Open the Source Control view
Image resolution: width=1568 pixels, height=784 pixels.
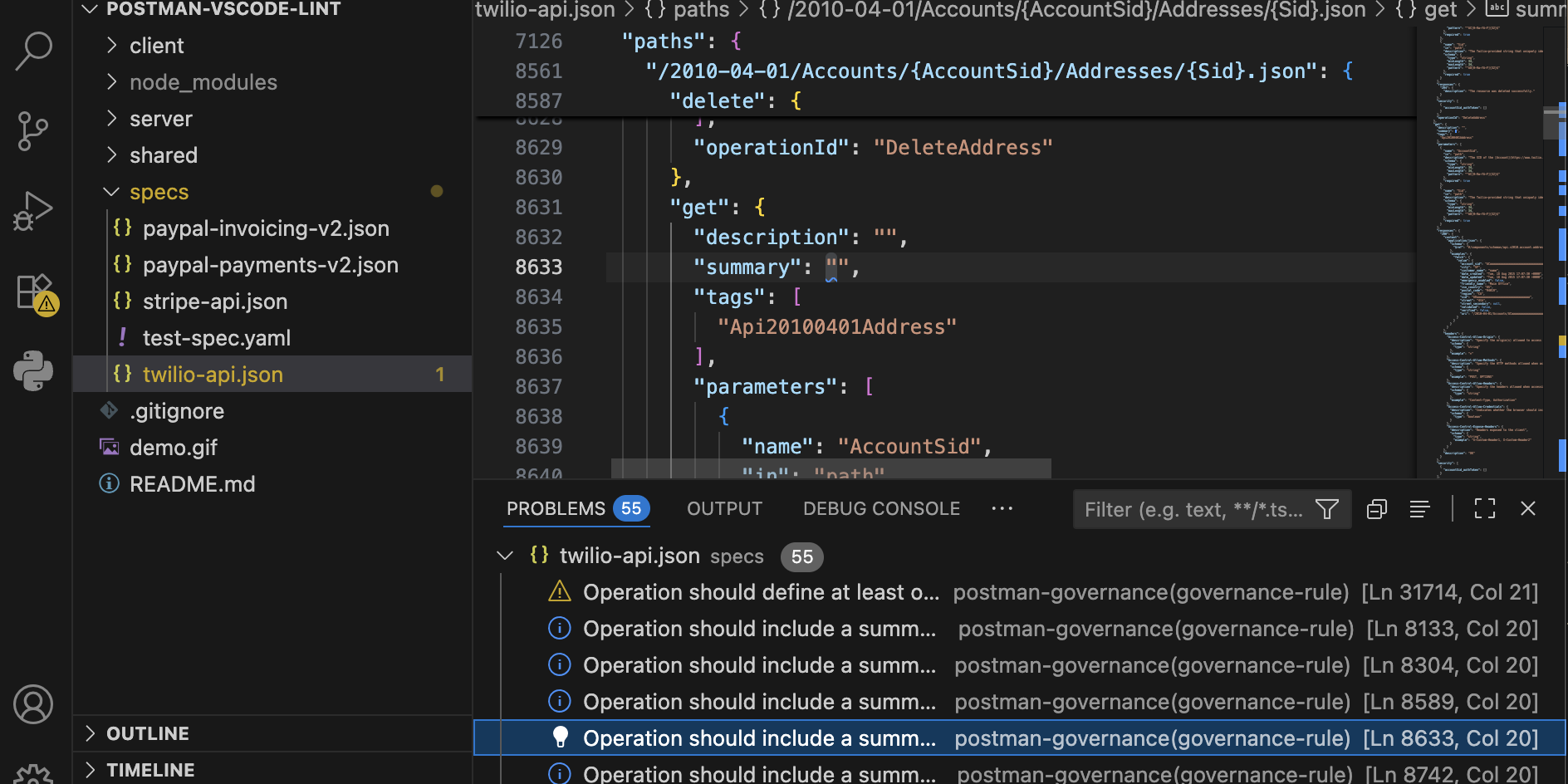[x=33, y=130]
